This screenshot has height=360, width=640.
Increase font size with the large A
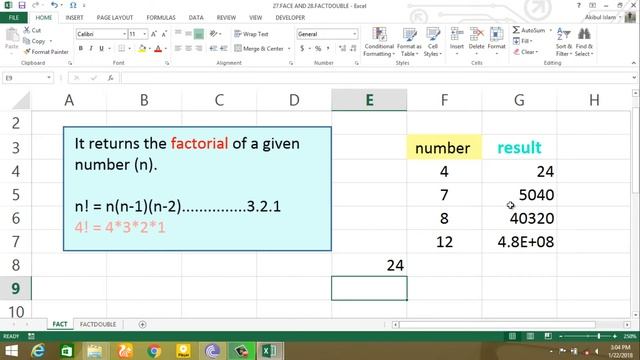154,34
